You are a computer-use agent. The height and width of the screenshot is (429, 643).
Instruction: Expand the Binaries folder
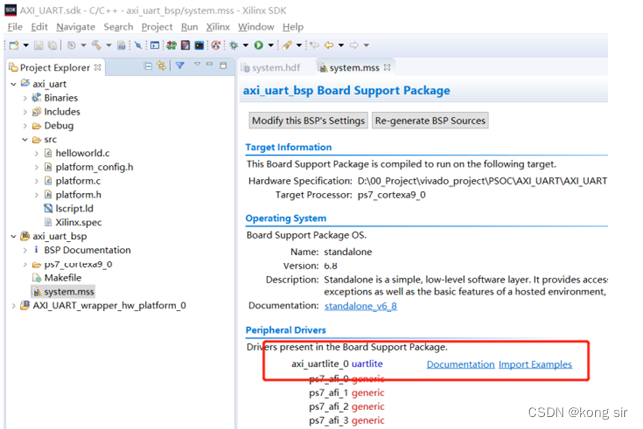(x=25, y=98)
